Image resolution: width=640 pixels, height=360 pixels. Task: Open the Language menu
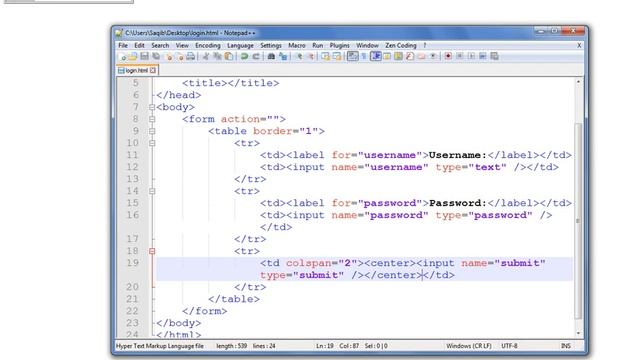click(240, 45)
